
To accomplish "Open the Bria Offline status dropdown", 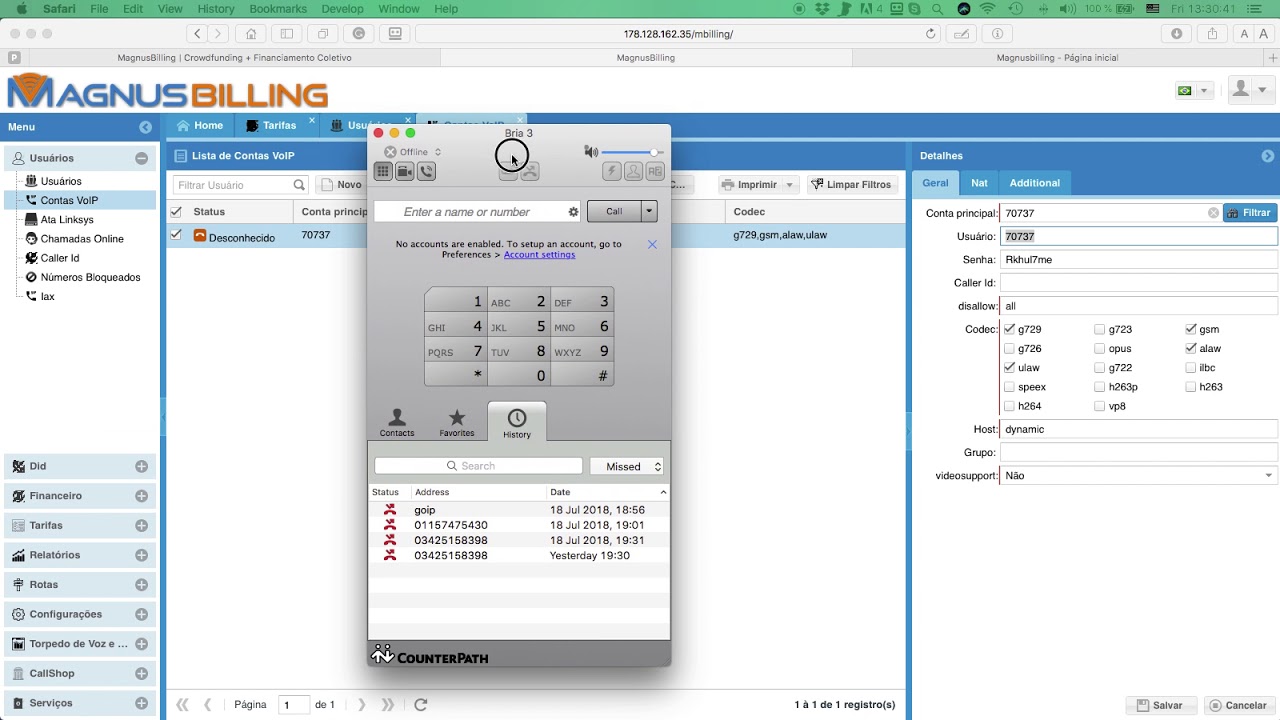I will pos(412,152).
